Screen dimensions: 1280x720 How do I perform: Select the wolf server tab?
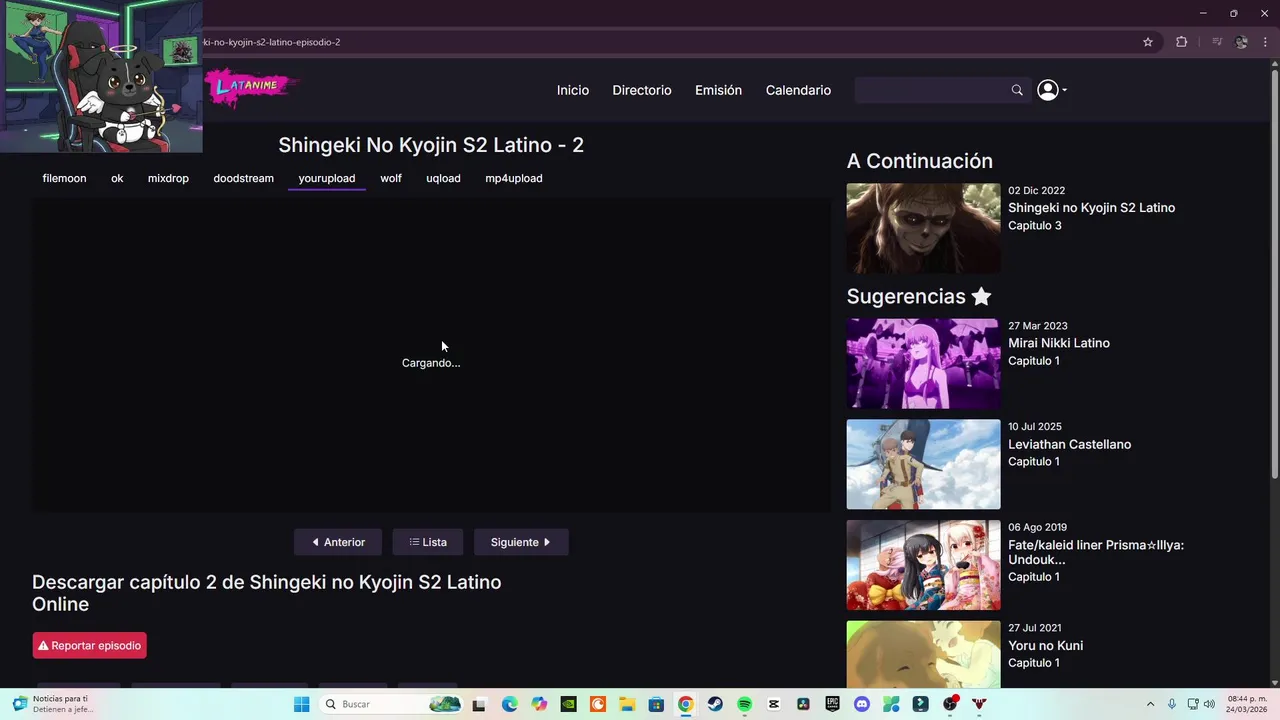tap(391, 178)
